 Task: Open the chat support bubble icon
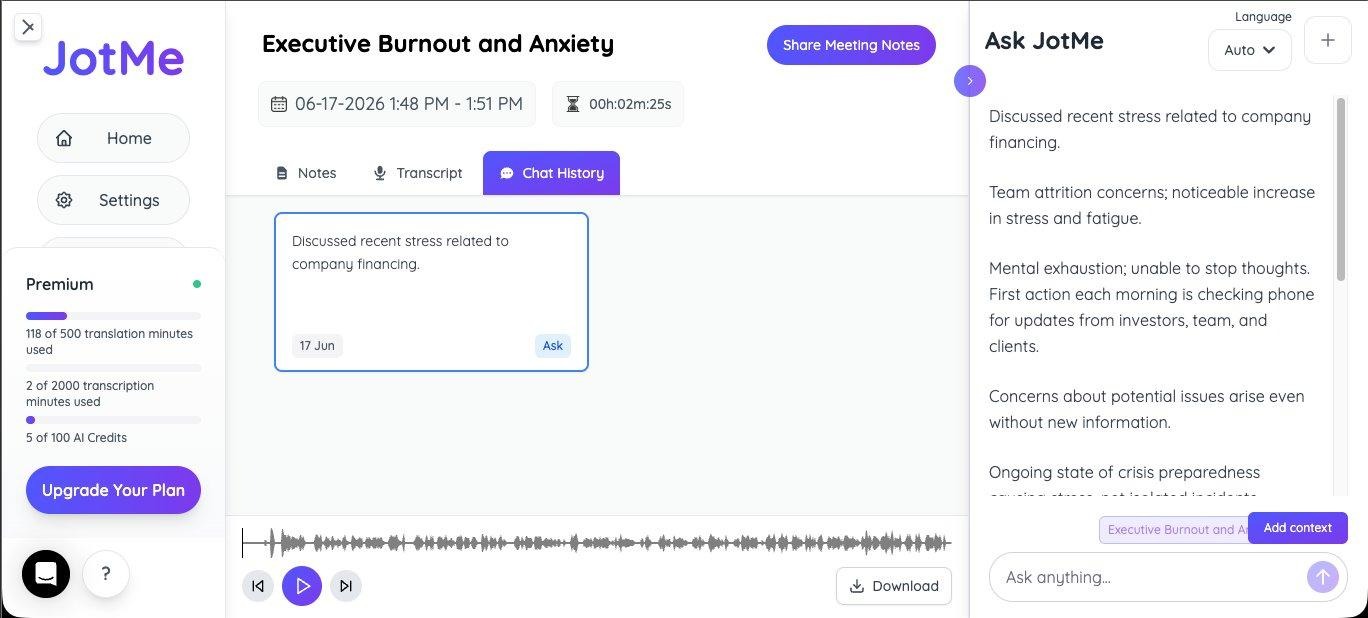[x=46, y=574]
